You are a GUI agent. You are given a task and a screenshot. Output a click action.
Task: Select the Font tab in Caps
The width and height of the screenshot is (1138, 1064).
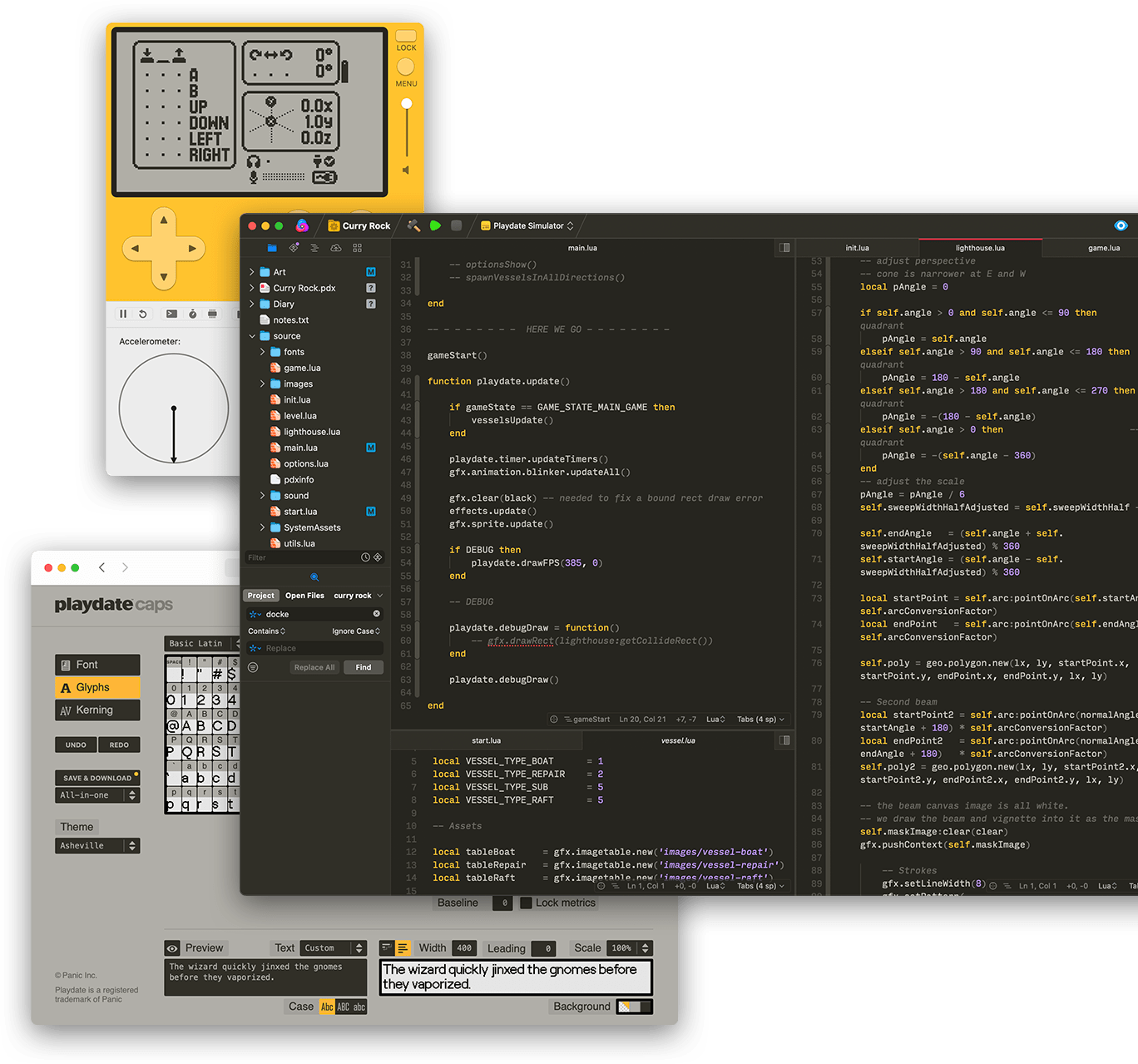98,665
